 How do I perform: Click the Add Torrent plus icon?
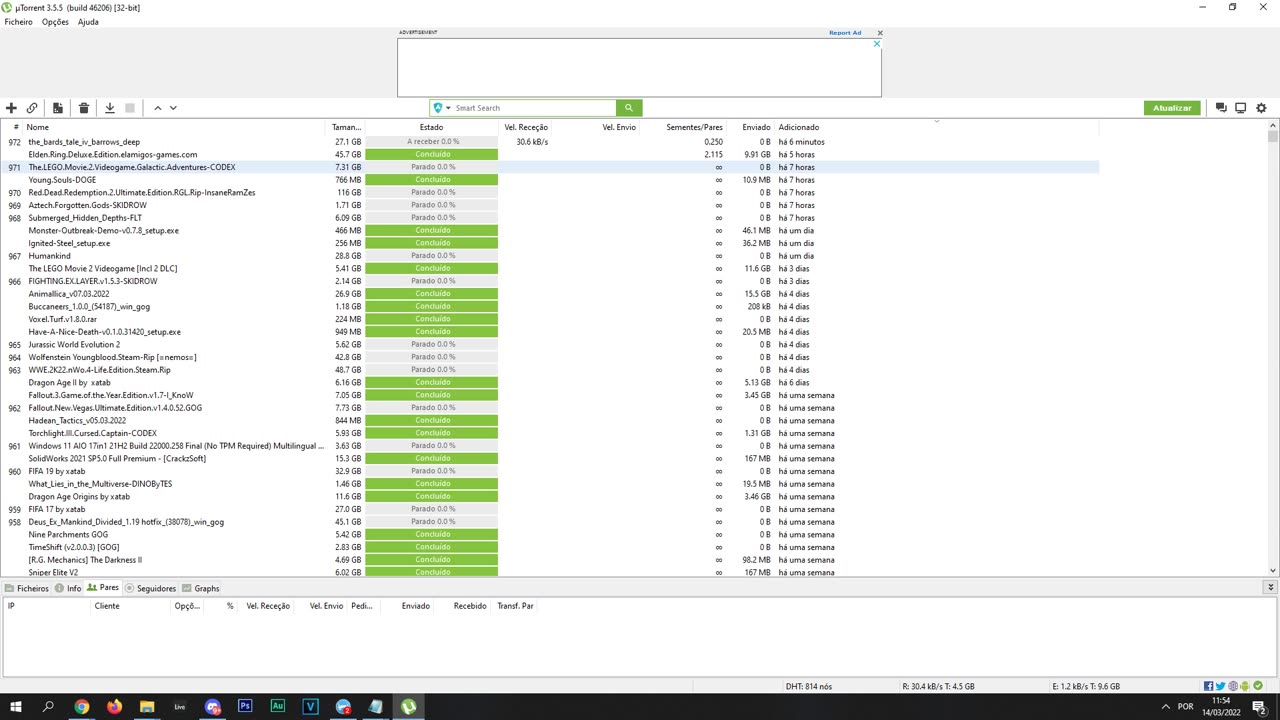(x=11, y=108)
